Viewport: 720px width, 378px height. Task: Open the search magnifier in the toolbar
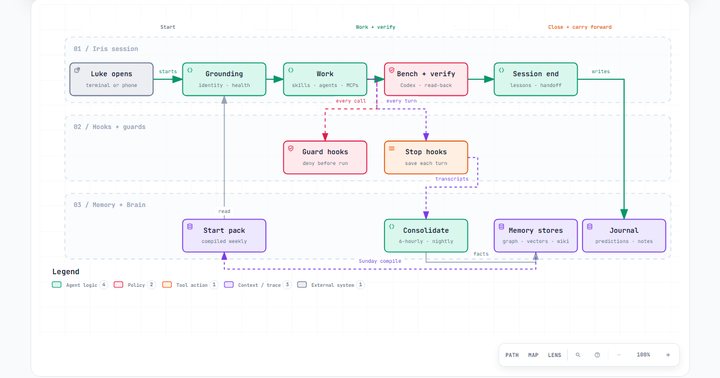point(578,355)
